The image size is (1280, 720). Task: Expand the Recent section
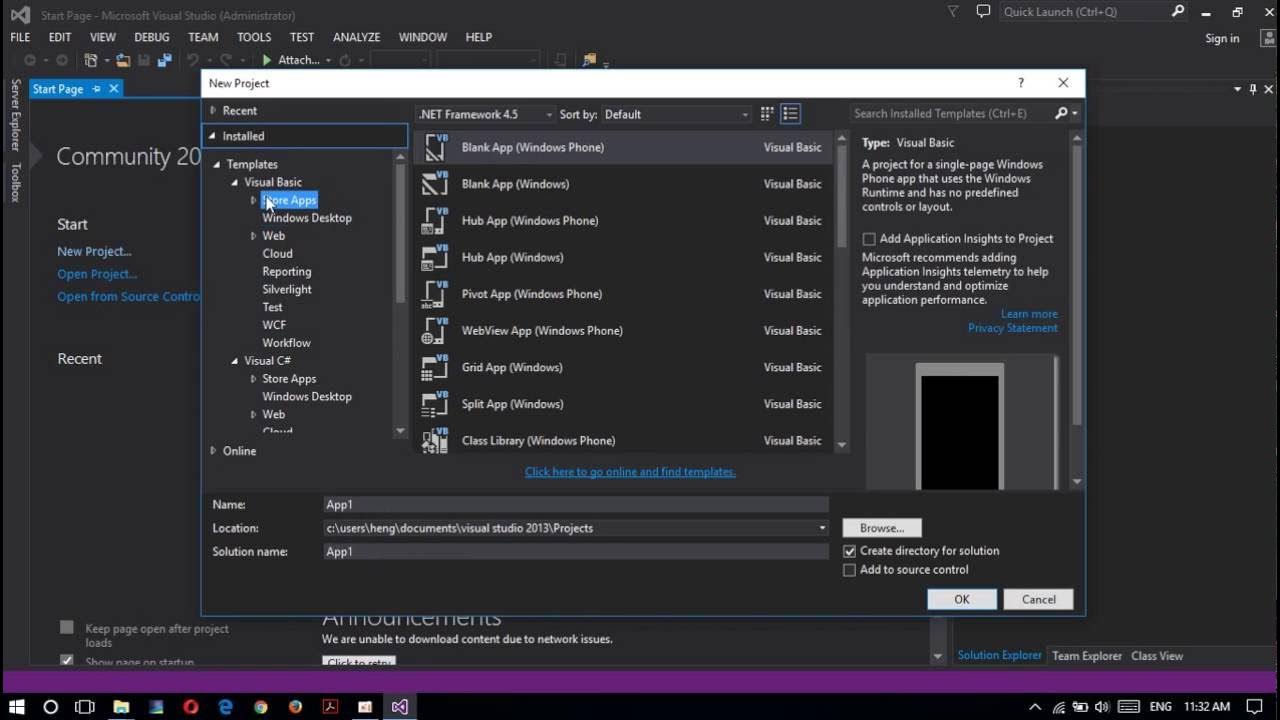coord(213,111)
